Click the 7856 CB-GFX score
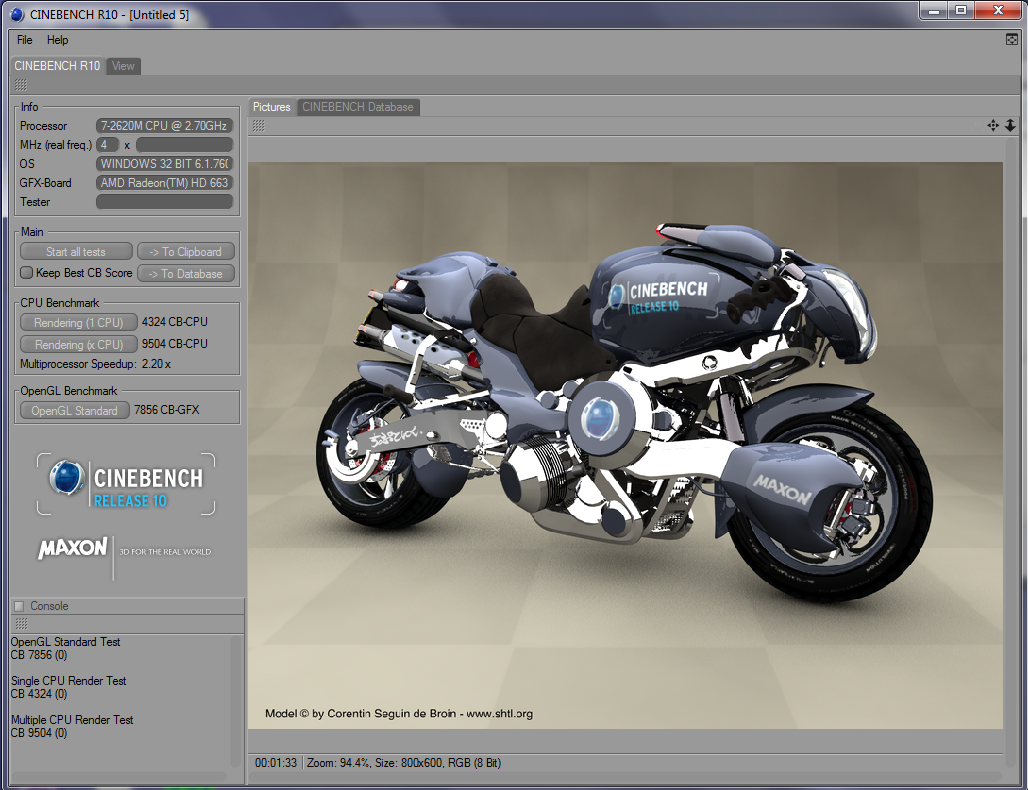 click(167, 410)
